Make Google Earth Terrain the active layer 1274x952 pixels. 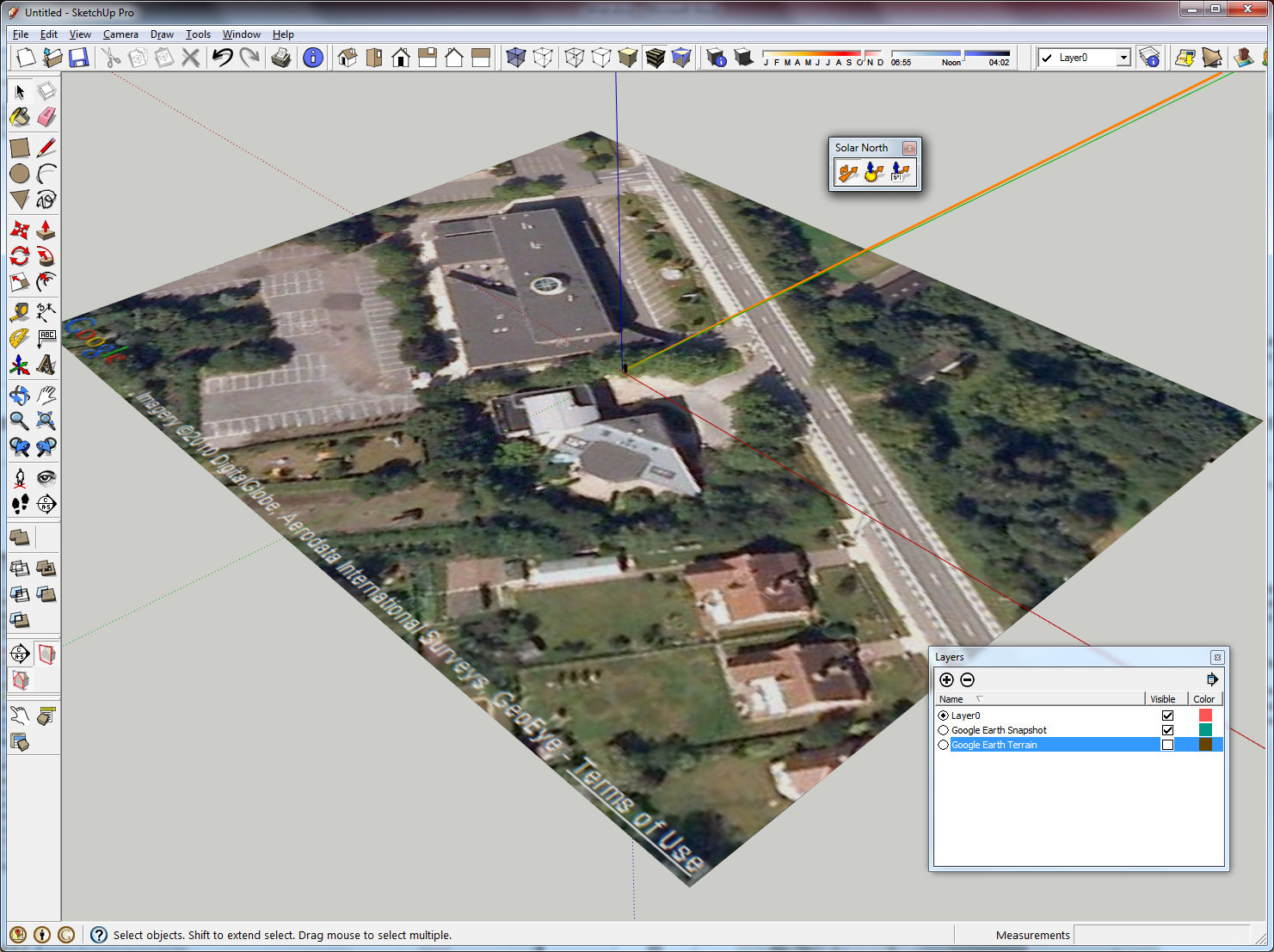pyautogui.click(x=944, y=745)
